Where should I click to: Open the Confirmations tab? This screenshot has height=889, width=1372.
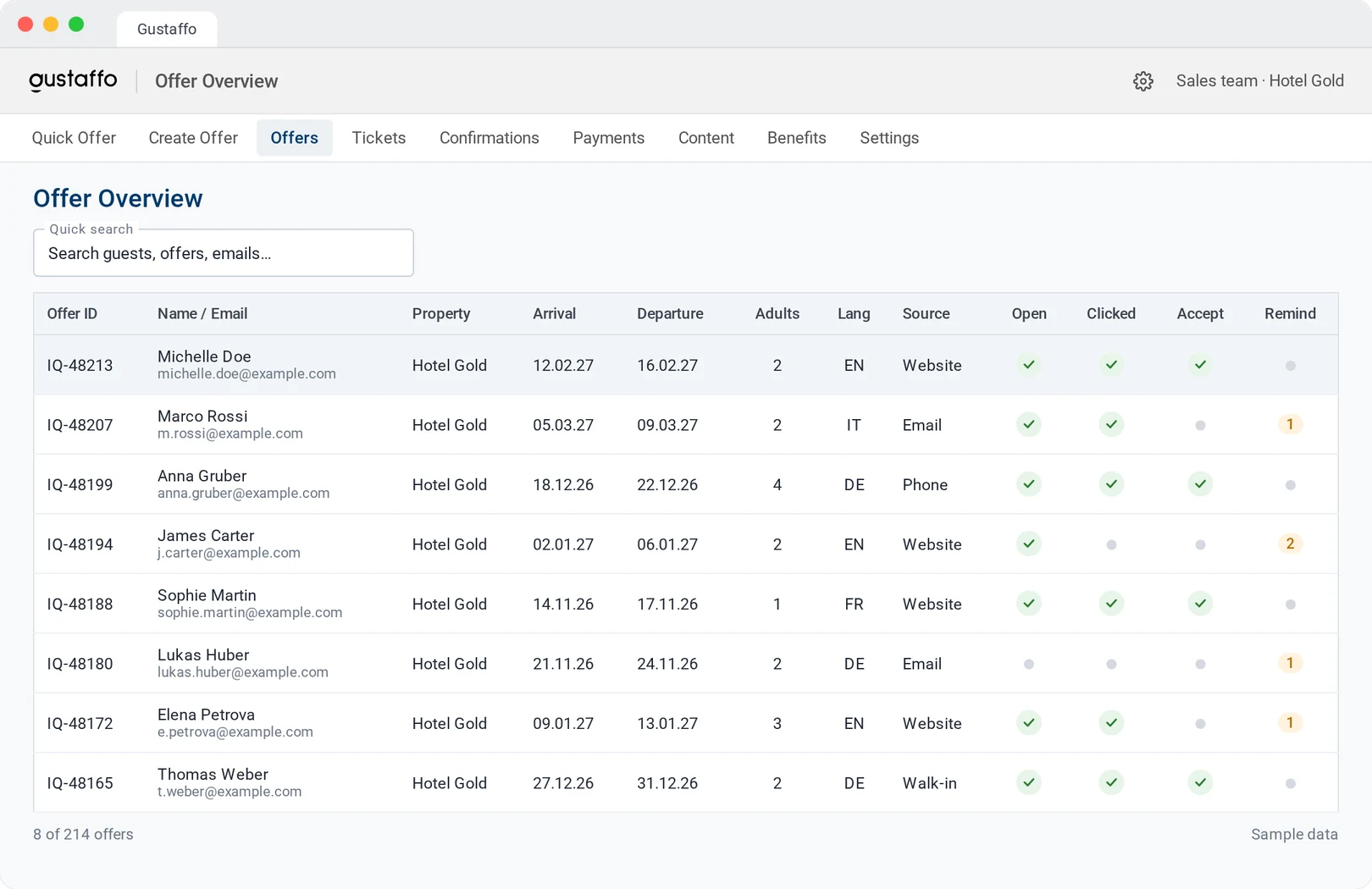click(490, 138)
